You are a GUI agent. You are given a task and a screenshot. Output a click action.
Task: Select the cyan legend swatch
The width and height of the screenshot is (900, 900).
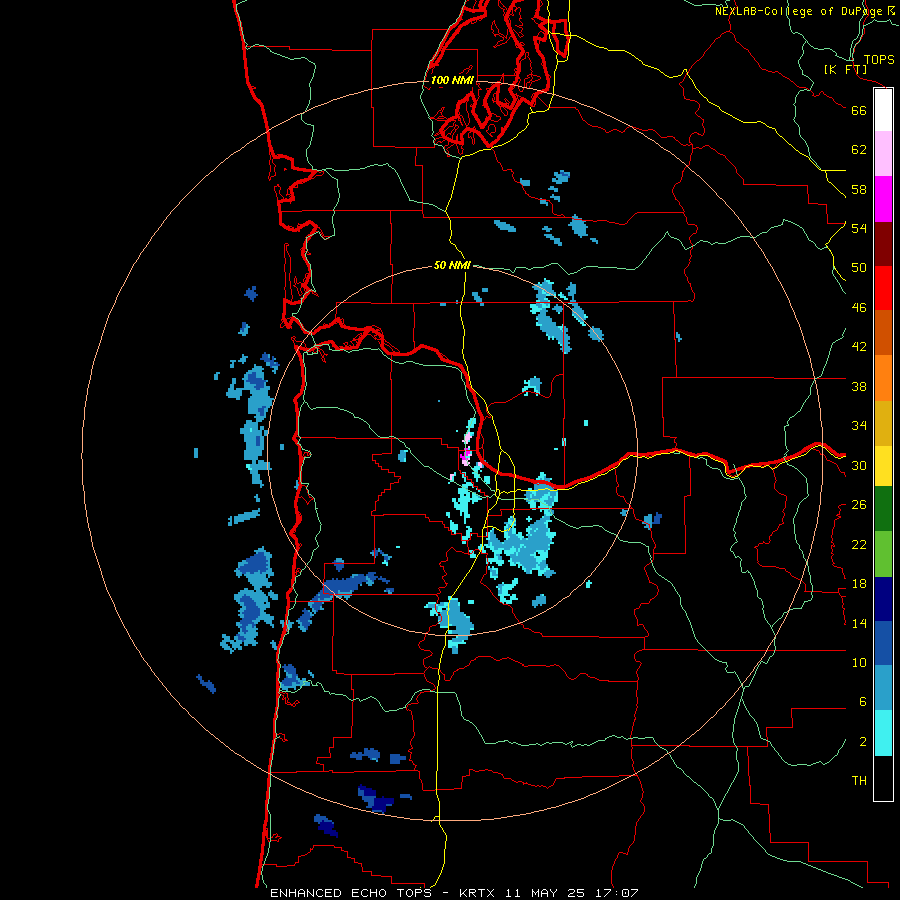pyautogui.click(x=883, y=733)
